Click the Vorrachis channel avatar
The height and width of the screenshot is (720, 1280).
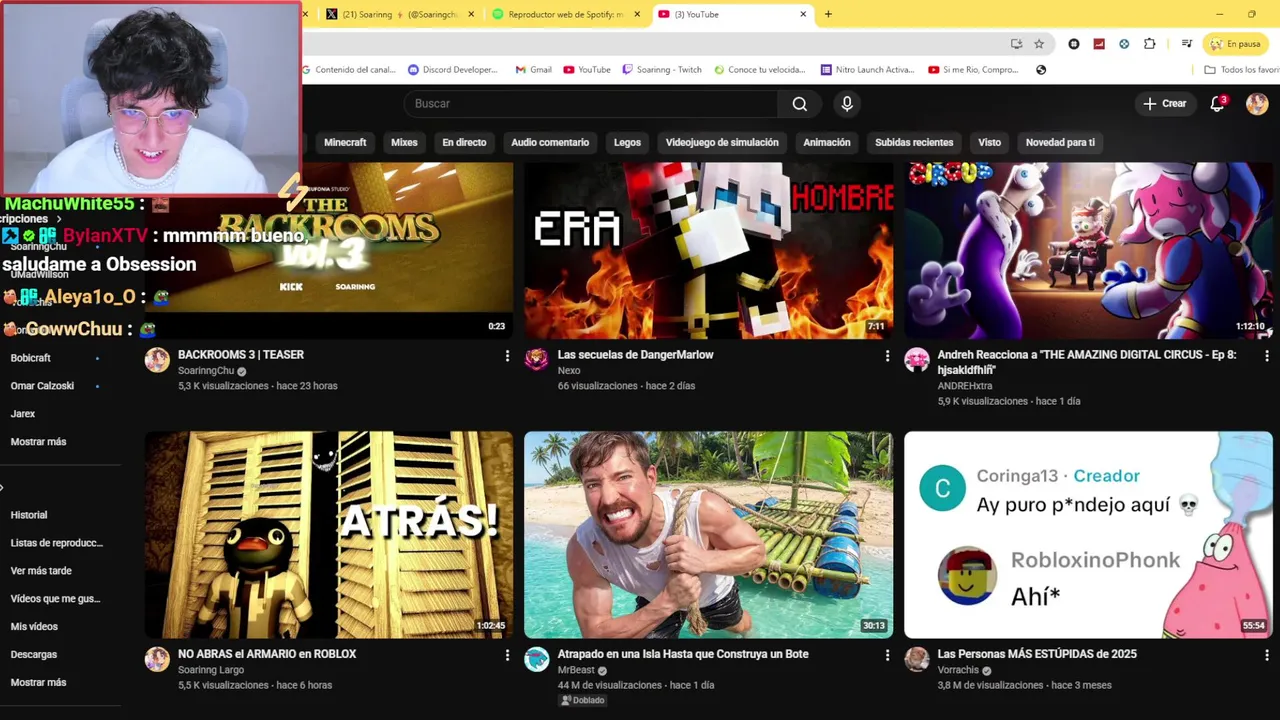pyautogui.click(x=917, y=659)
